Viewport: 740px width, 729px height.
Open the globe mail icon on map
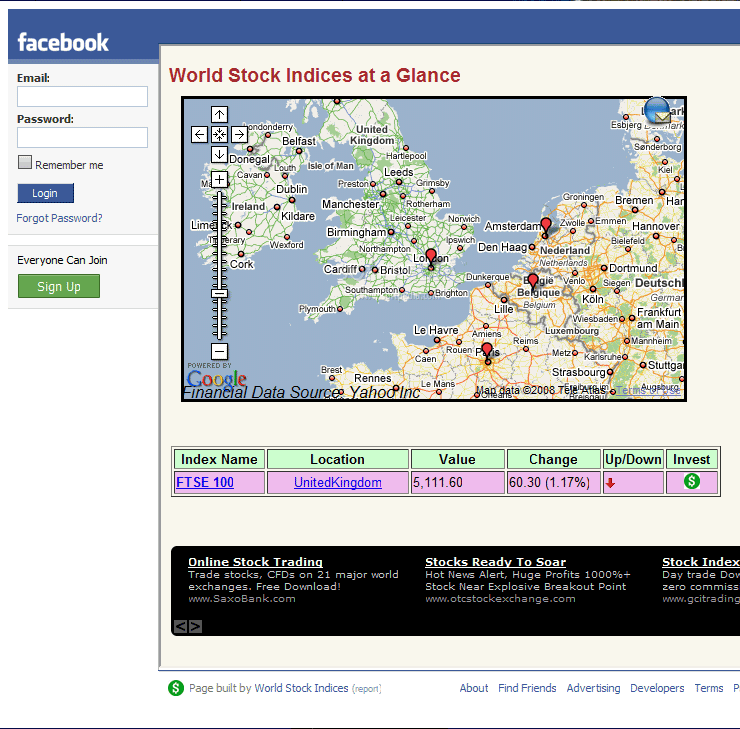coord(657,111)
